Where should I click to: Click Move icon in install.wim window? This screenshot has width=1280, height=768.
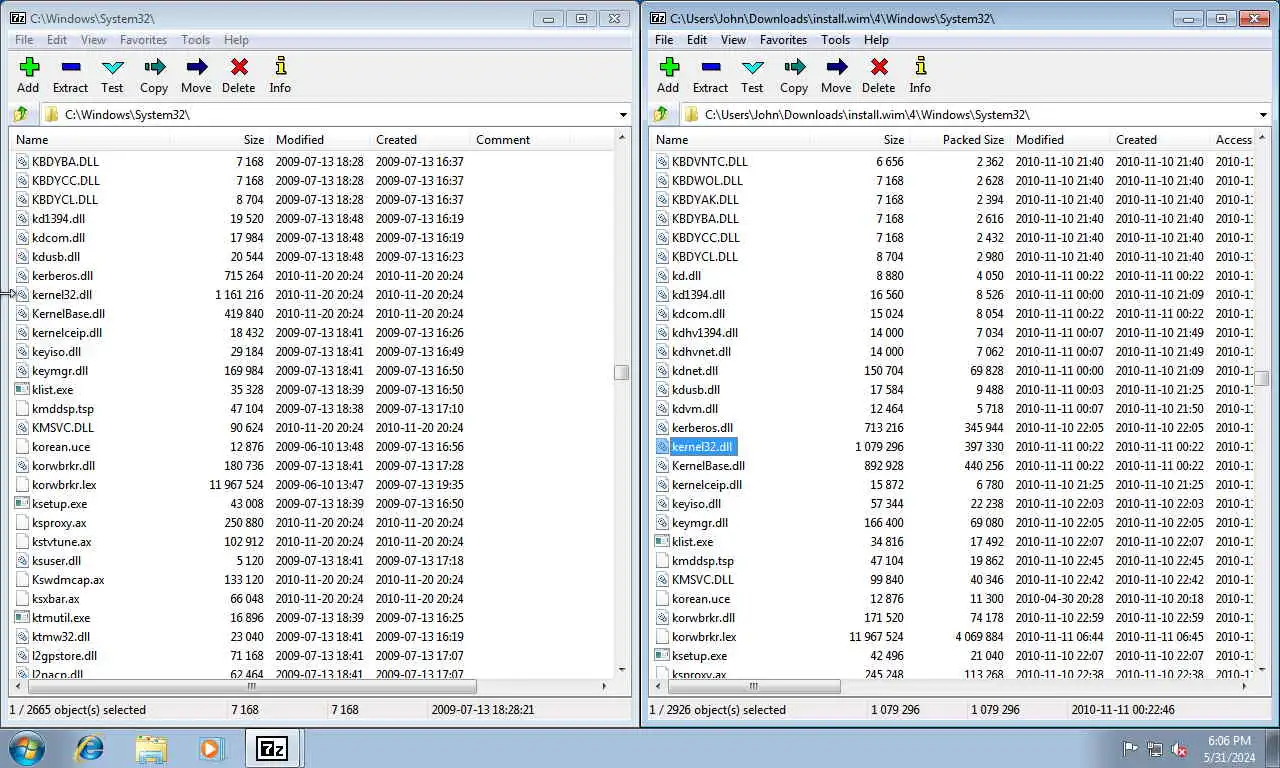pos(836,67)
